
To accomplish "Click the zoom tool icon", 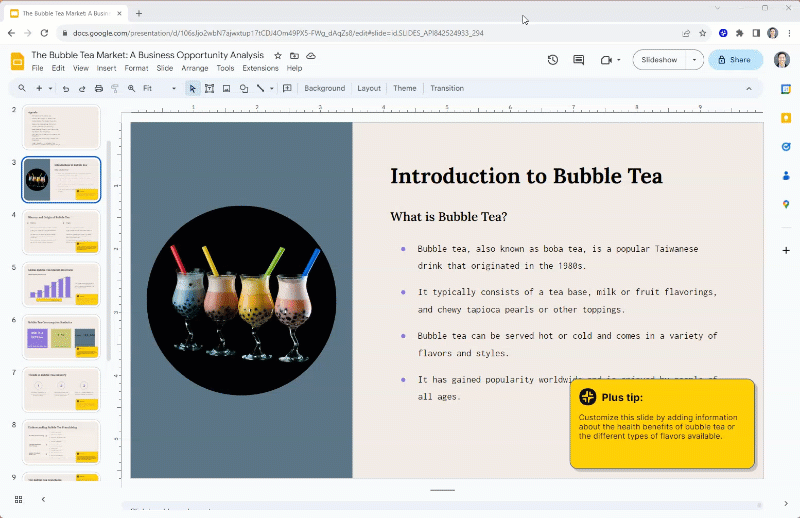I will (132, 88).
